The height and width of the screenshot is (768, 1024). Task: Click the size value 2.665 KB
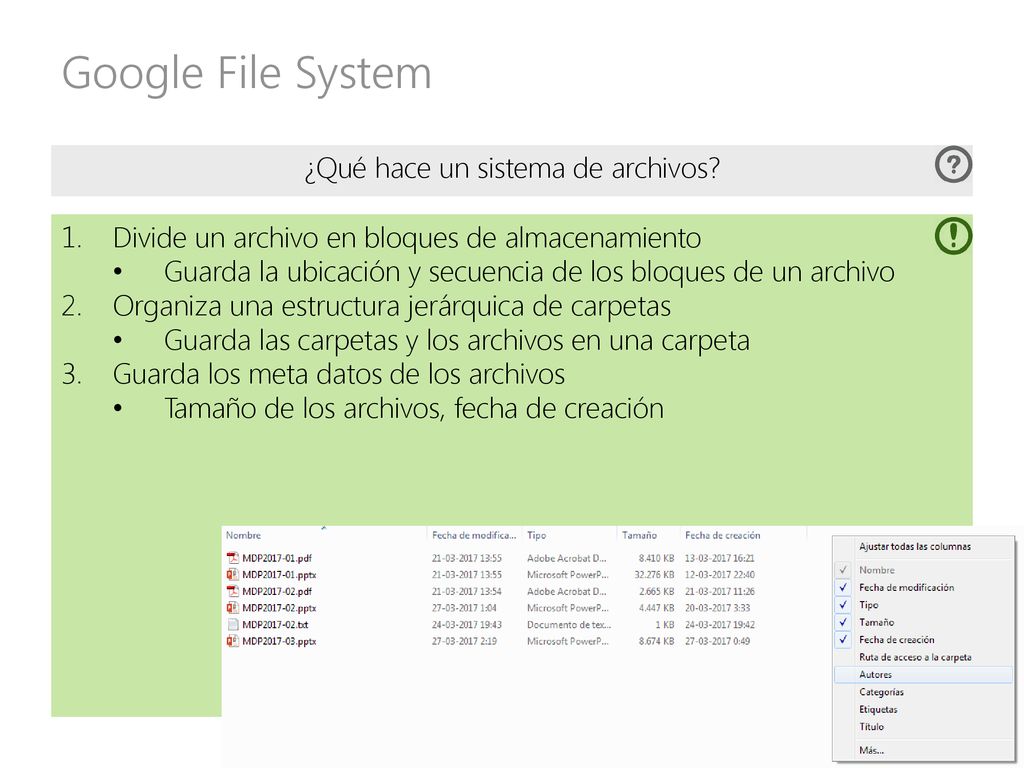(x=656, y=592)
